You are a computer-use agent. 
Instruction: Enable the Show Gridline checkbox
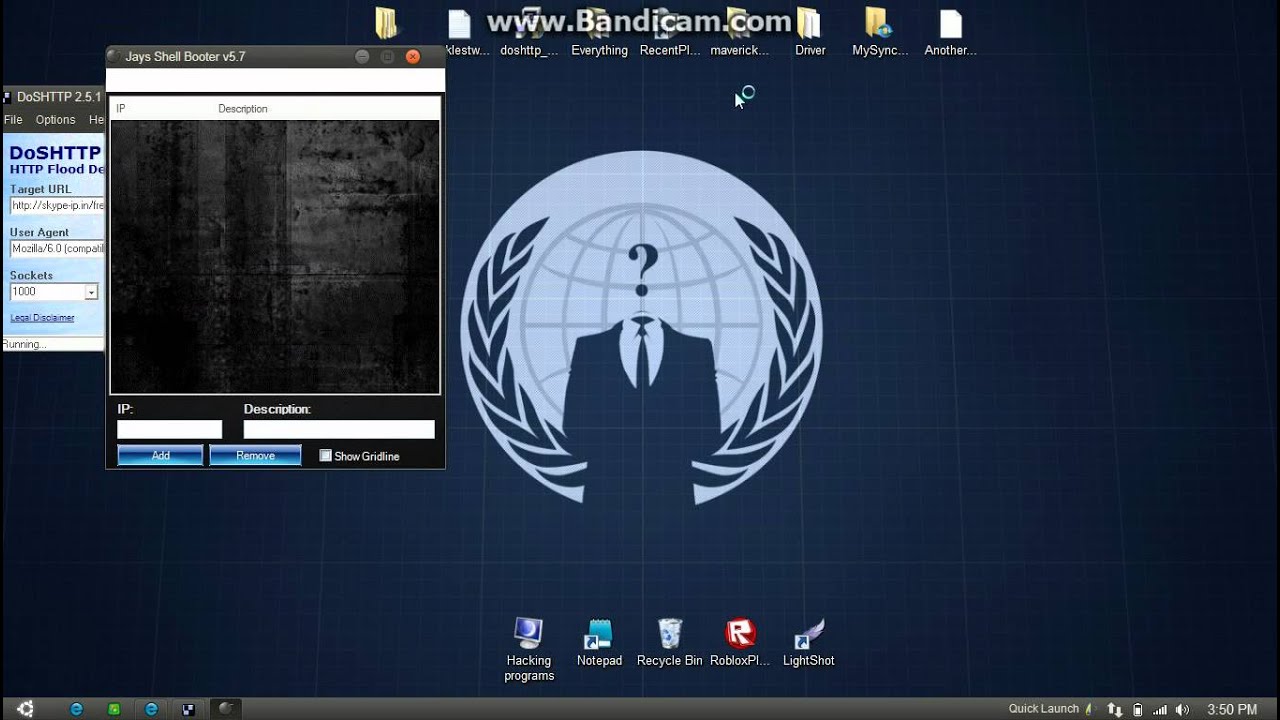(326, 456)
